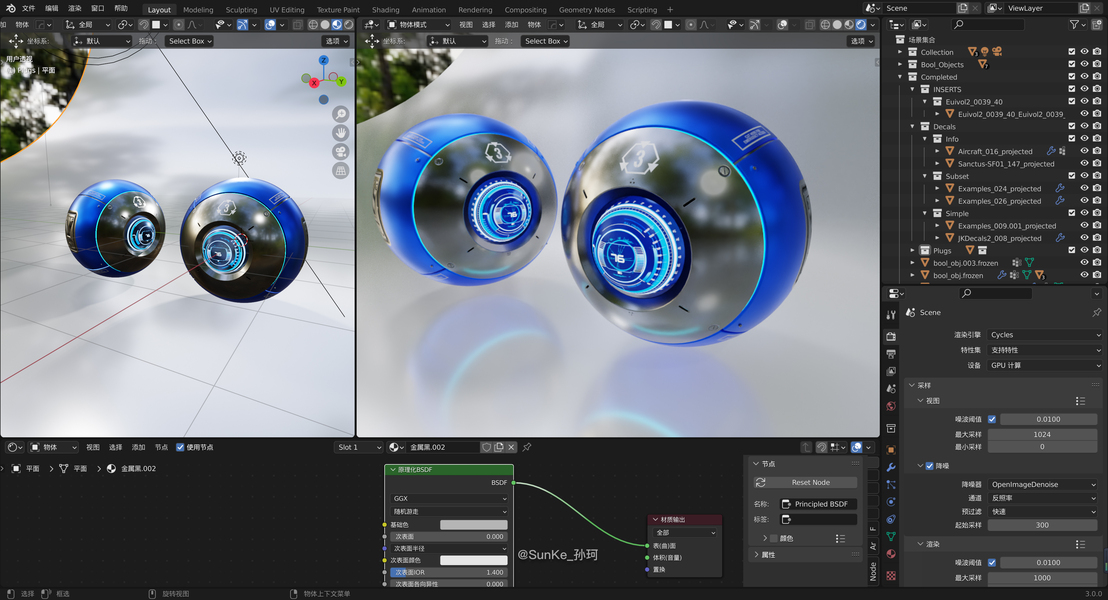1108x600 pixels.
Task: Click the Blender logo menu icon
Action: pos(10,8)
